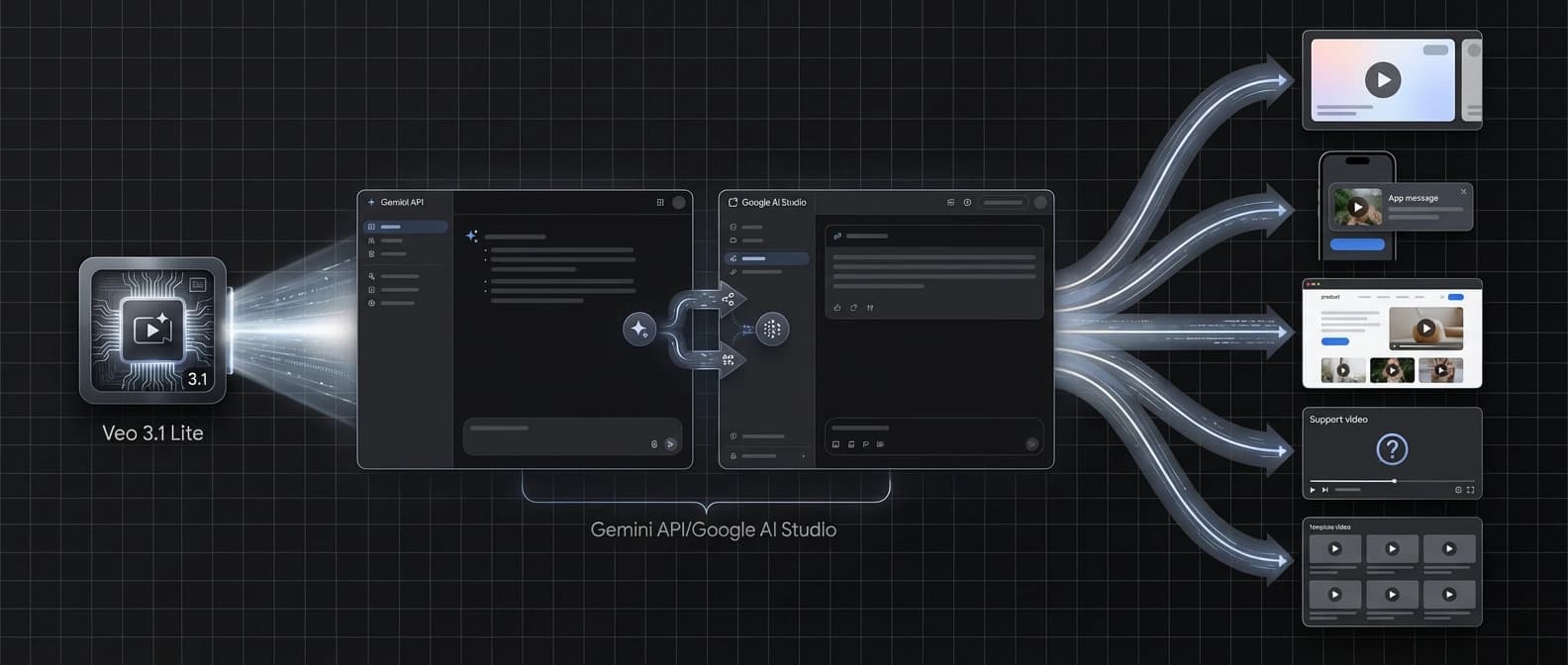Toggle fullscreen on Support video player
Image resolution: width=1568 pixels, height=665 pixels.
(x=1470, y=490)
